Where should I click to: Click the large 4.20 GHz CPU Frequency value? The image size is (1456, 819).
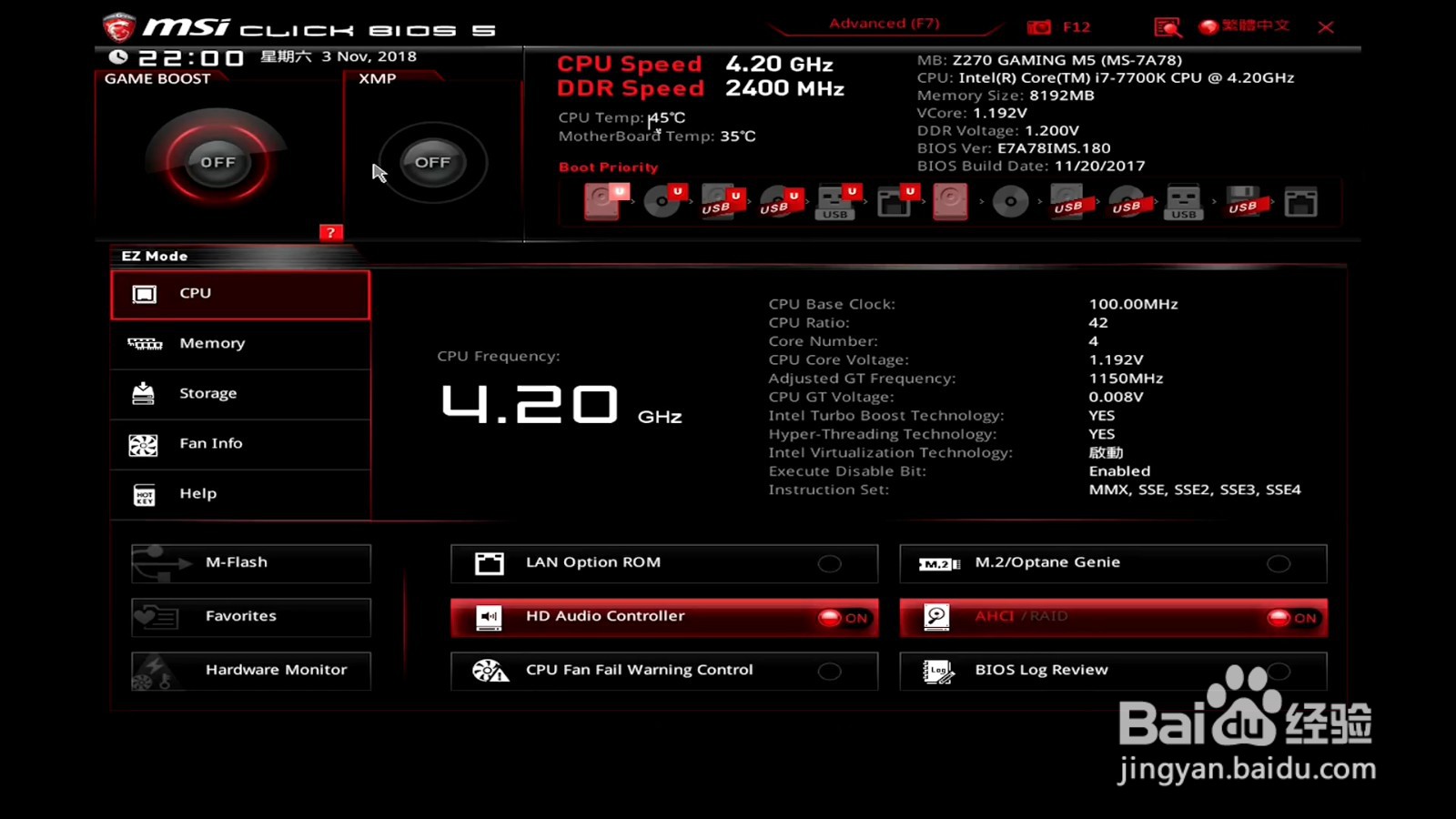[561, 404]
